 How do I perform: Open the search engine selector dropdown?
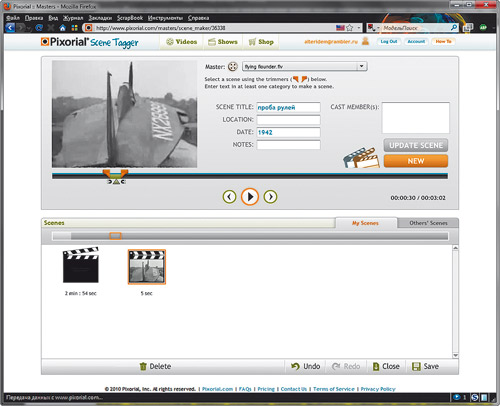tap(373, 28)
